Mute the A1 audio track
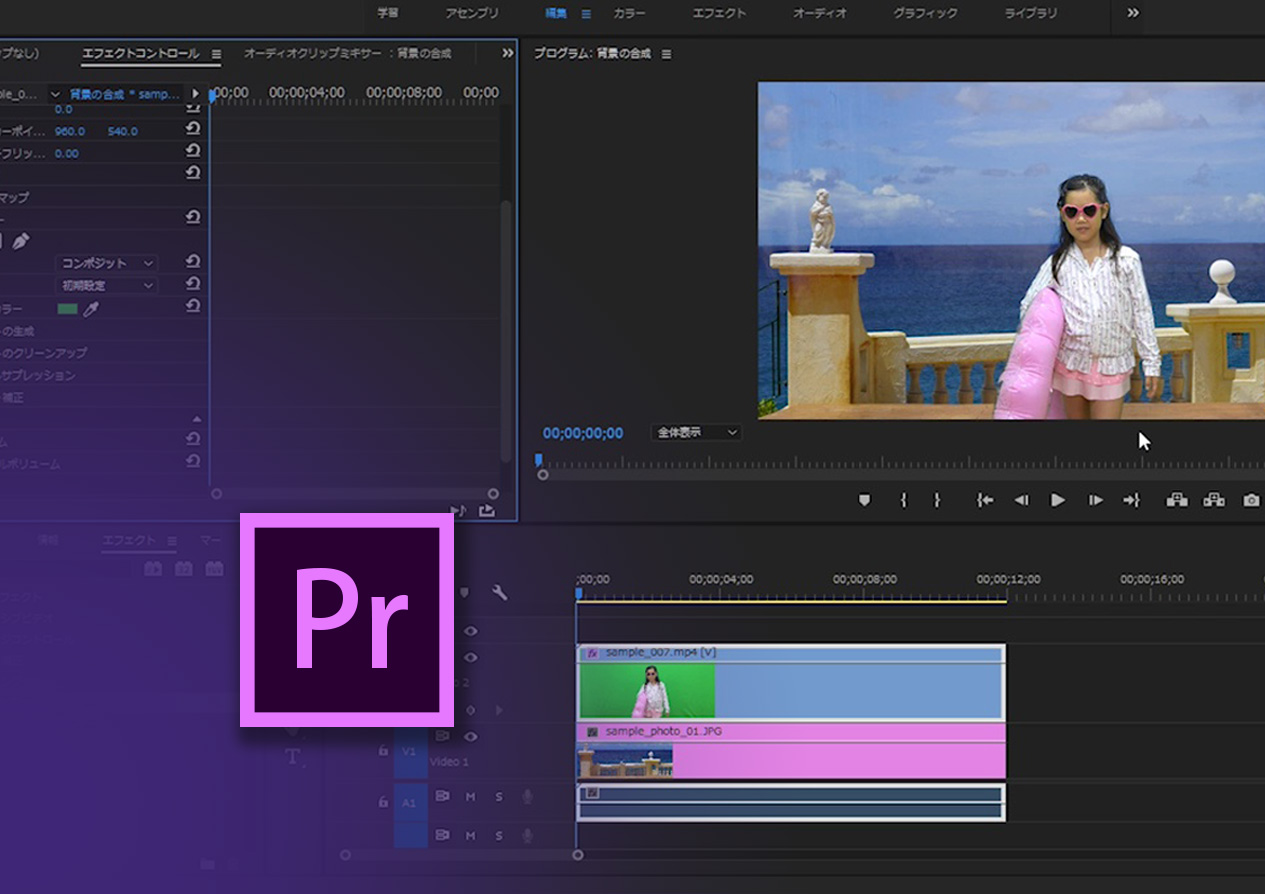 pyautogui.click(x=470, y=797)
